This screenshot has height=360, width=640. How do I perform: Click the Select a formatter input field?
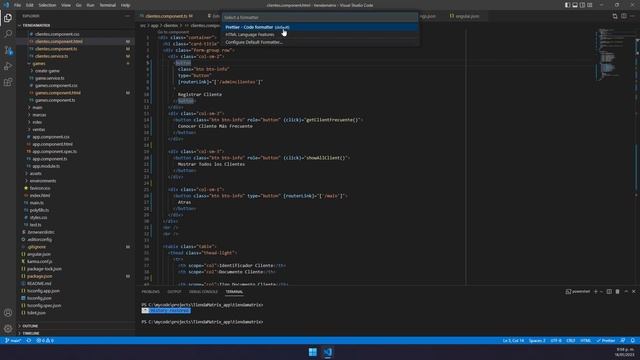[320, 18]
